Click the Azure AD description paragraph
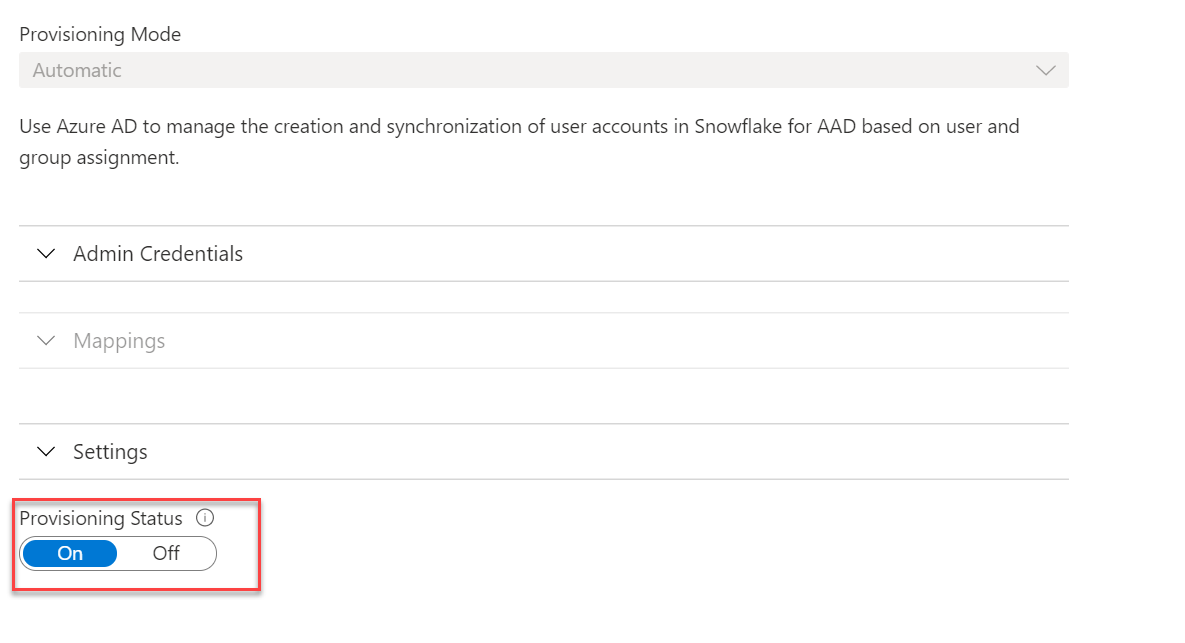 [x=519, y=141]
